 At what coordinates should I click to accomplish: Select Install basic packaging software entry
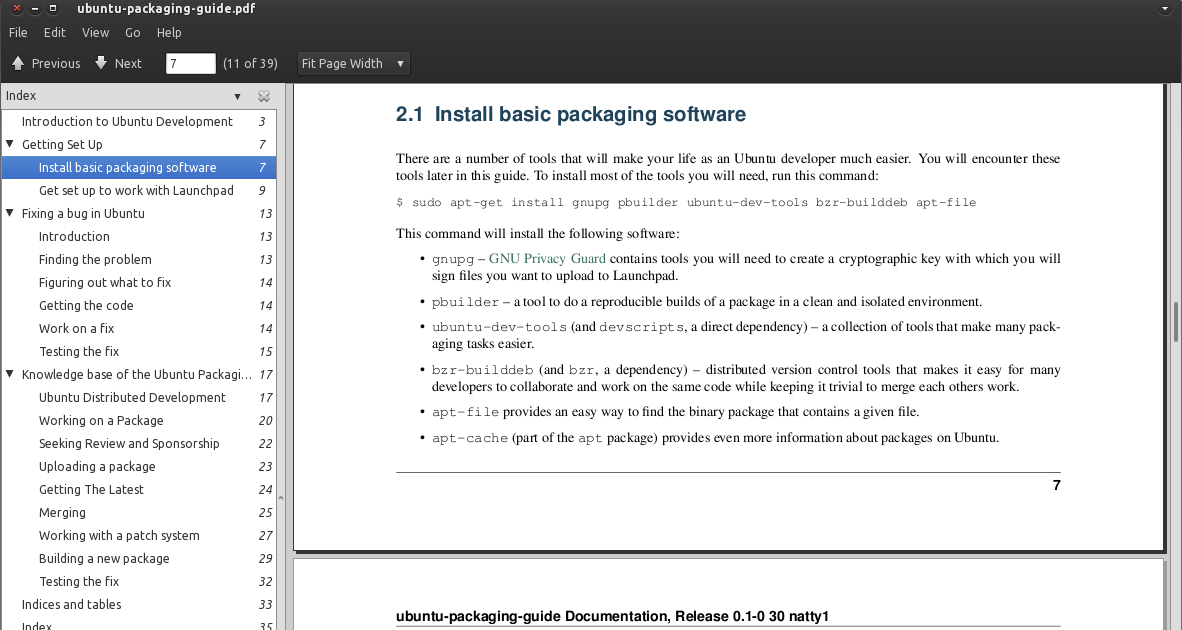point(139,167)
